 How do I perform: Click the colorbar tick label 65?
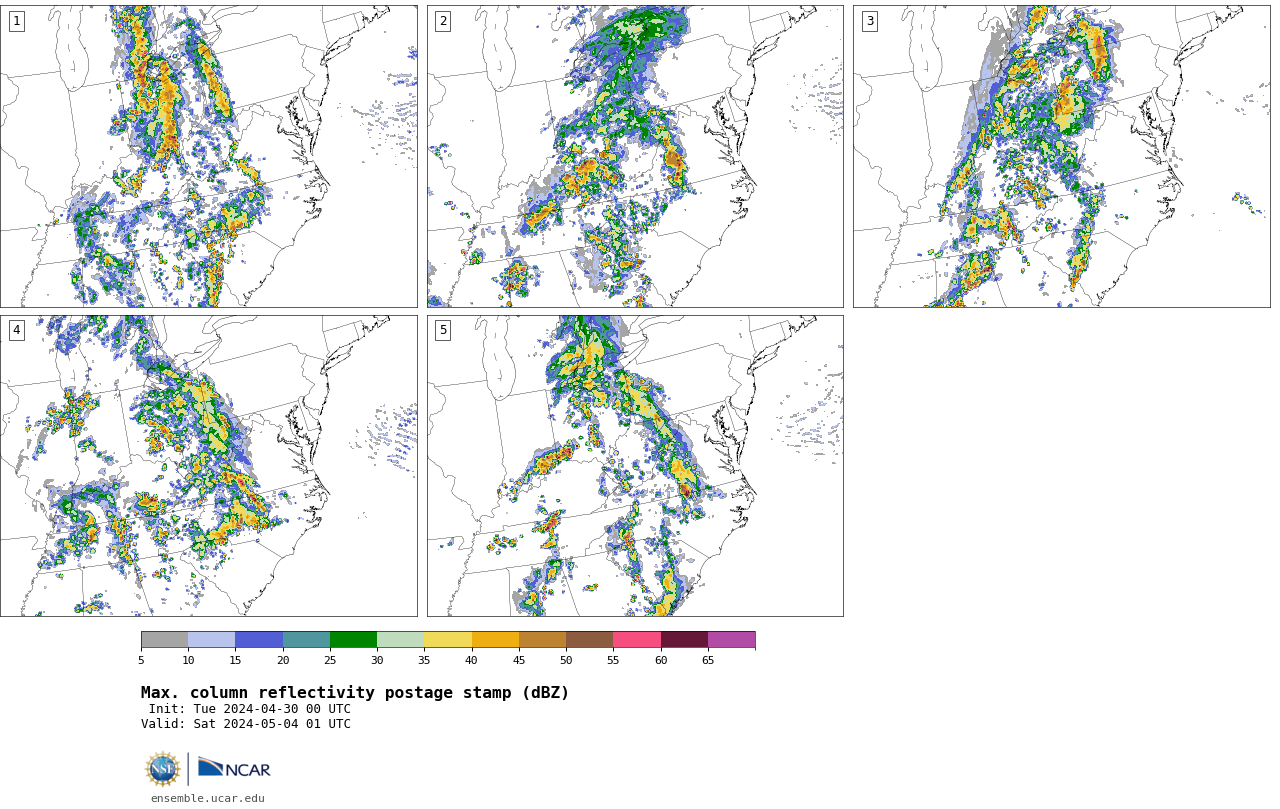[x=708, y=660]
